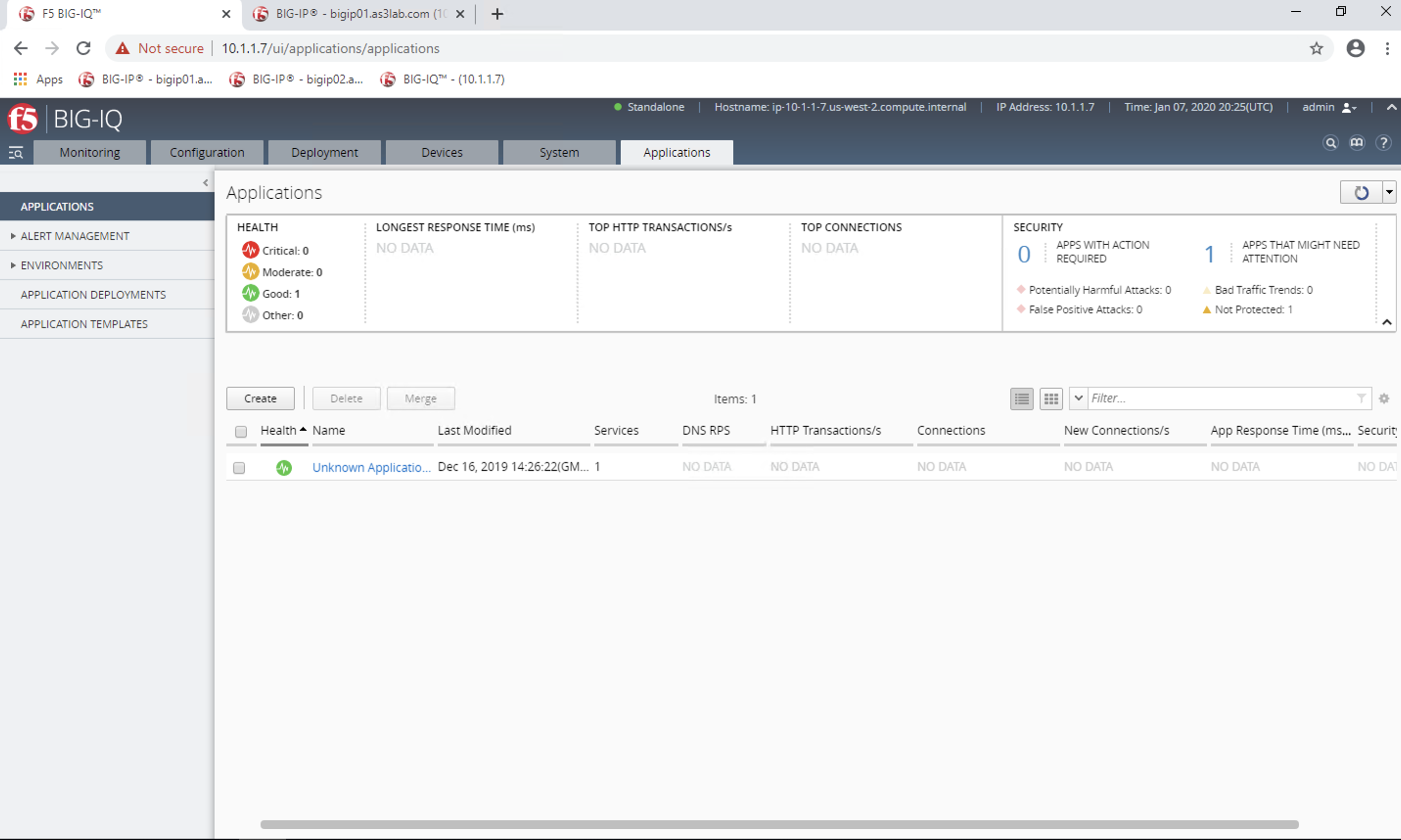The height and width of the screenshot is (840, 1401).
Task: Click the Not secure warning icon in the address bar
Action: pos(123,48)
